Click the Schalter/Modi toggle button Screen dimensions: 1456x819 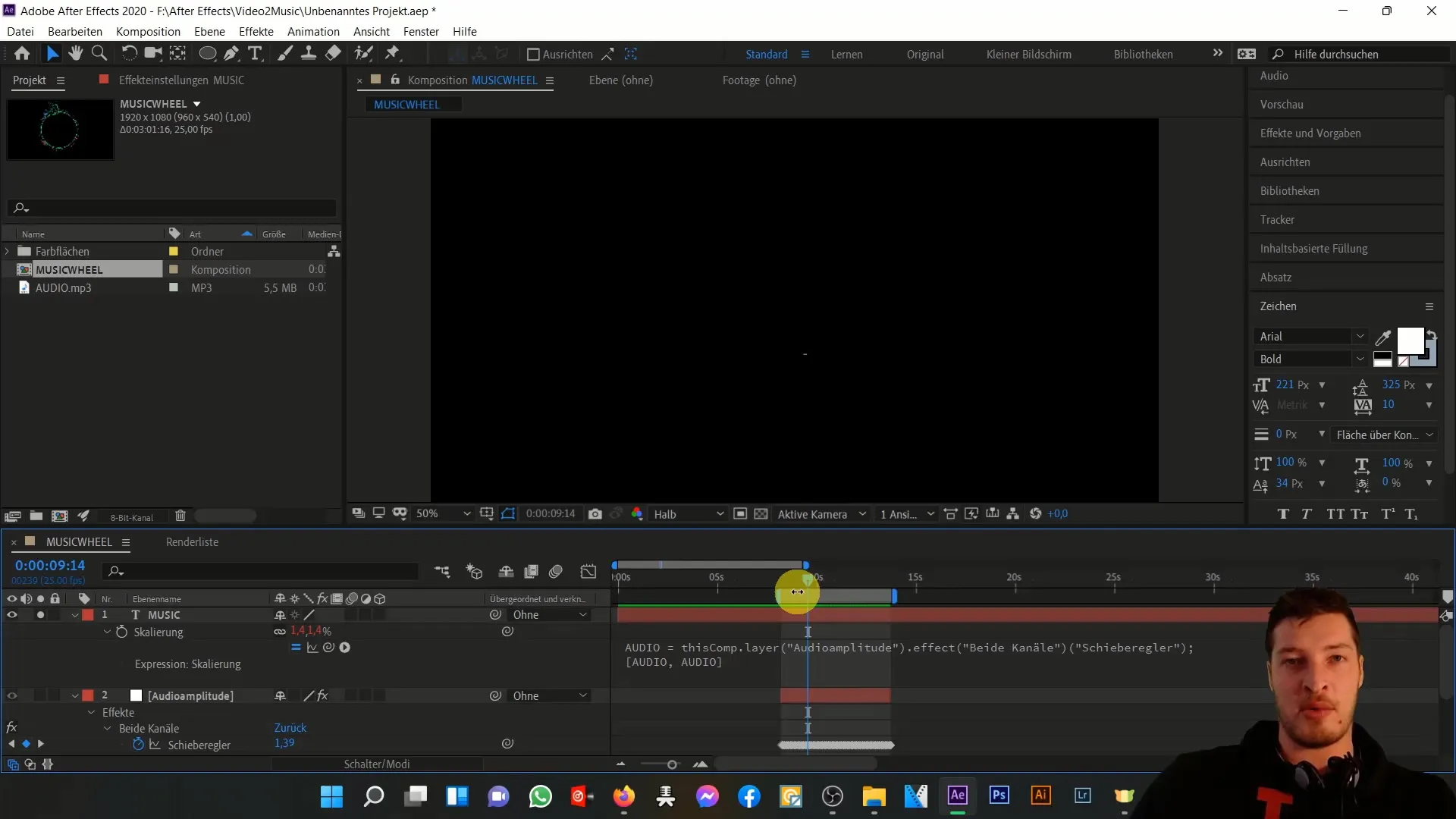coord(377,764)
